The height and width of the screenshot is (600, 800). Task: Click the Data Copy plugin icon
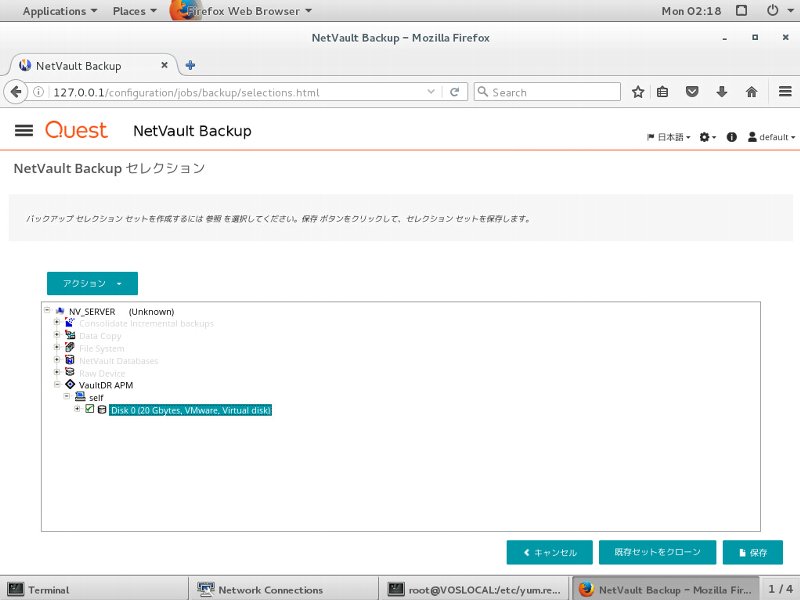click(70, 335)
